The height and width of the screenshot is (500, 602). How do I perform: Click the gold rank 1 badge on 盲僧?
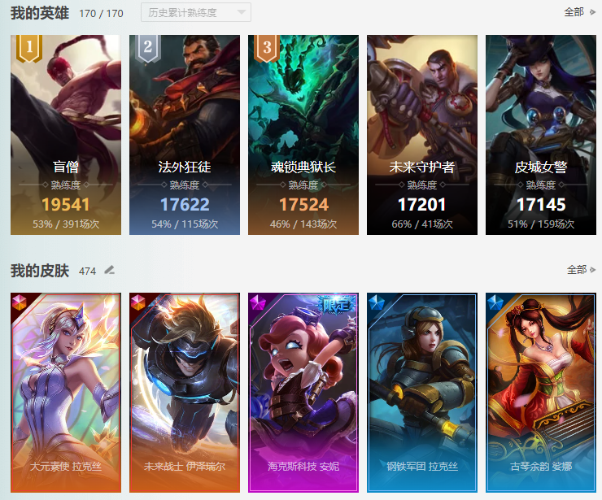[29, 48]
